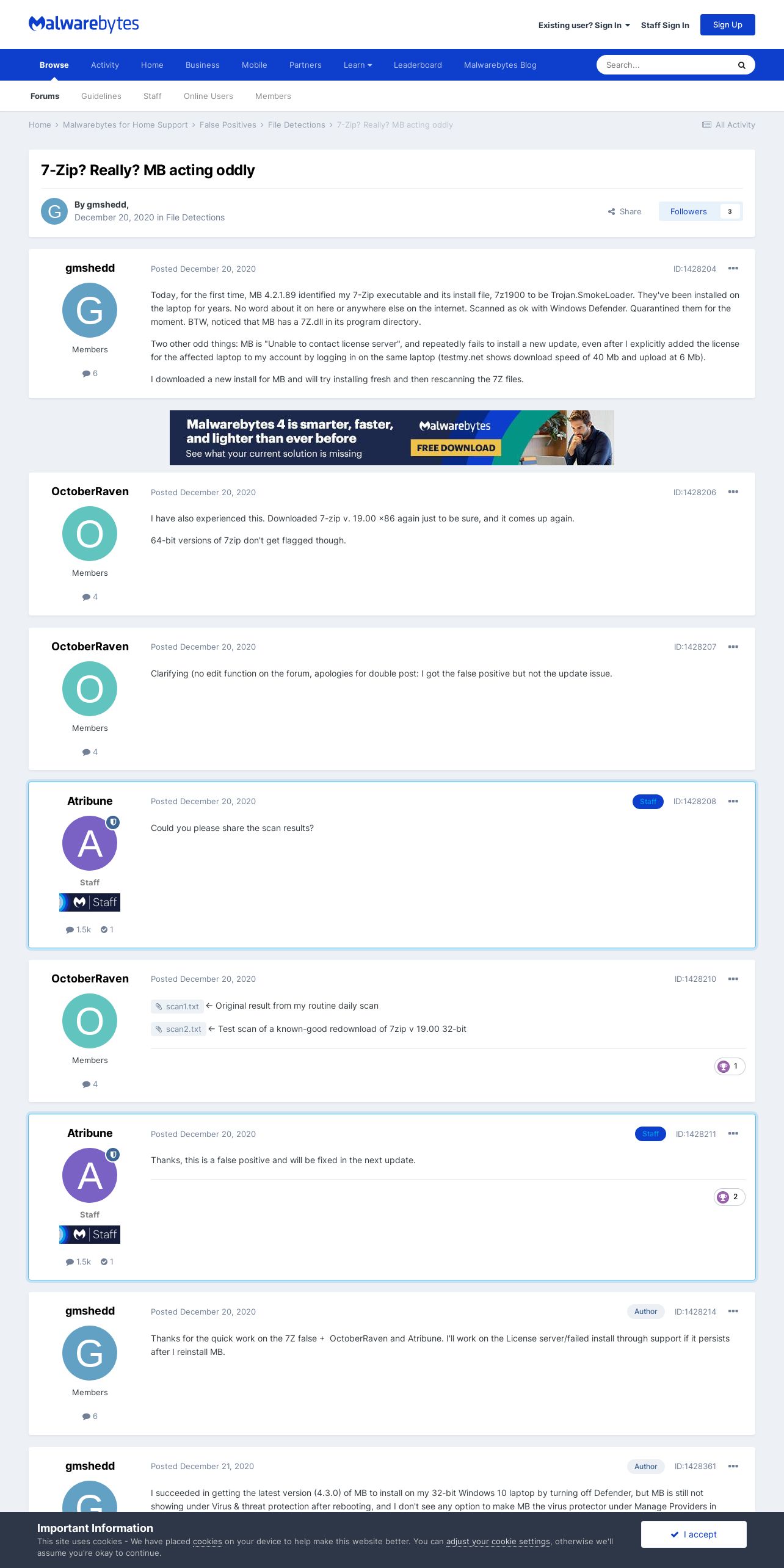Expand the Learn menu dropdown

click(358, 65)
